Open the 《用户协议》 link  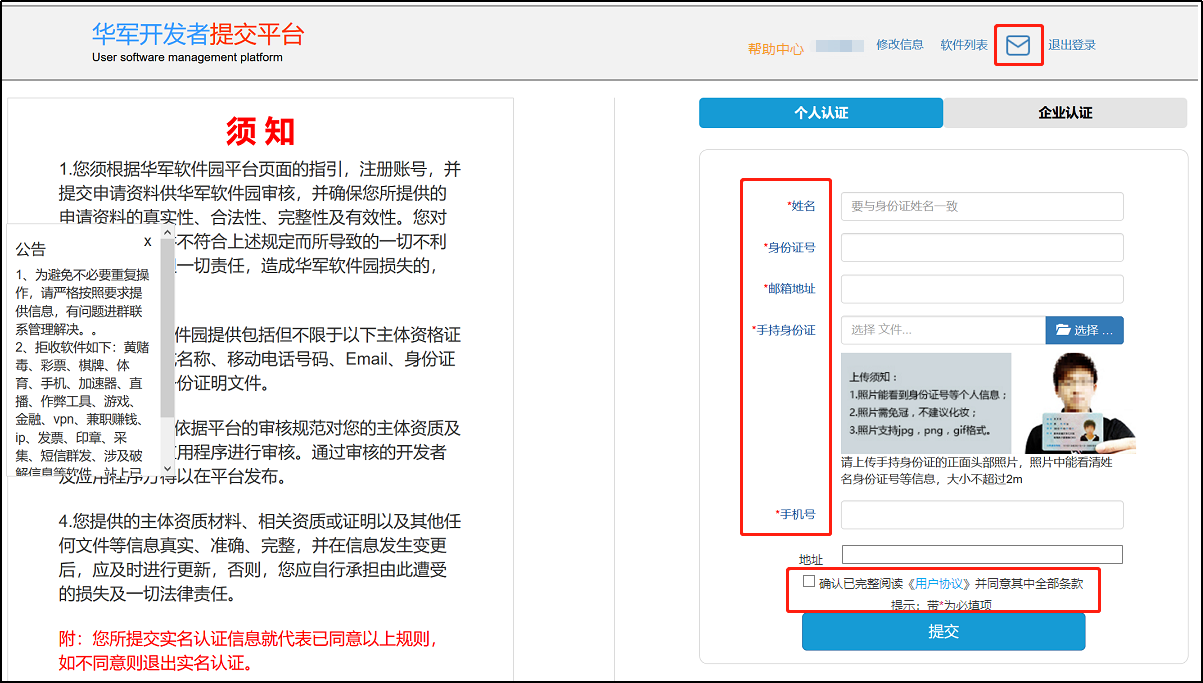940,583
